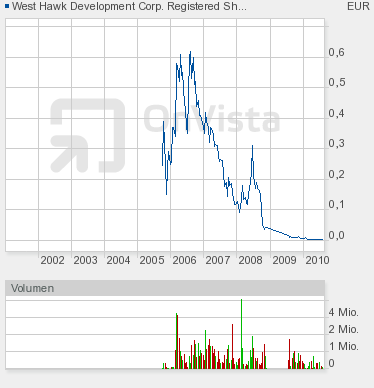374x388 pixels.
Task: Select the 2005 year label
Action: tap(152, 260)
